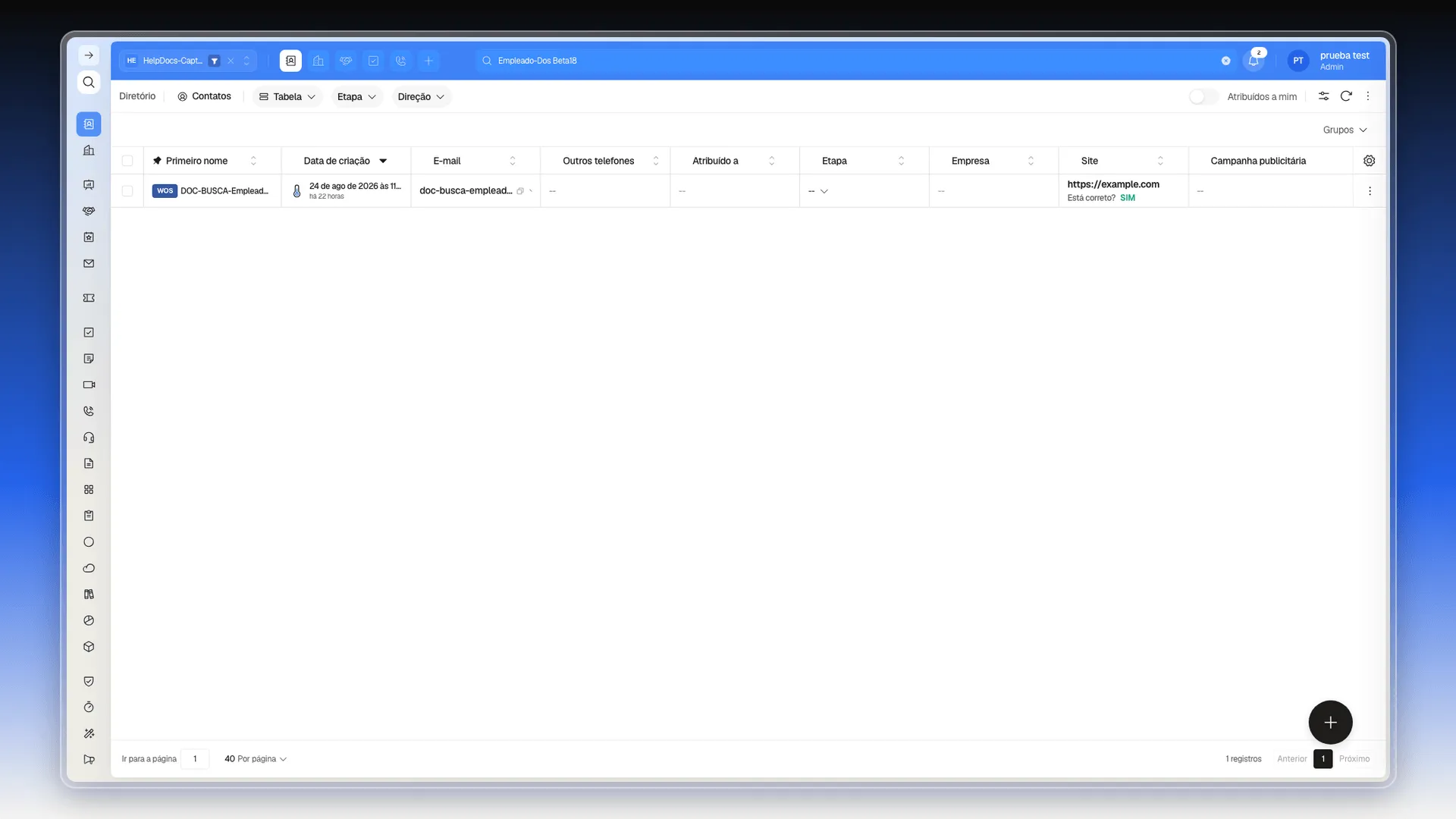Open headset support icon in sidebar

[89, 438]
